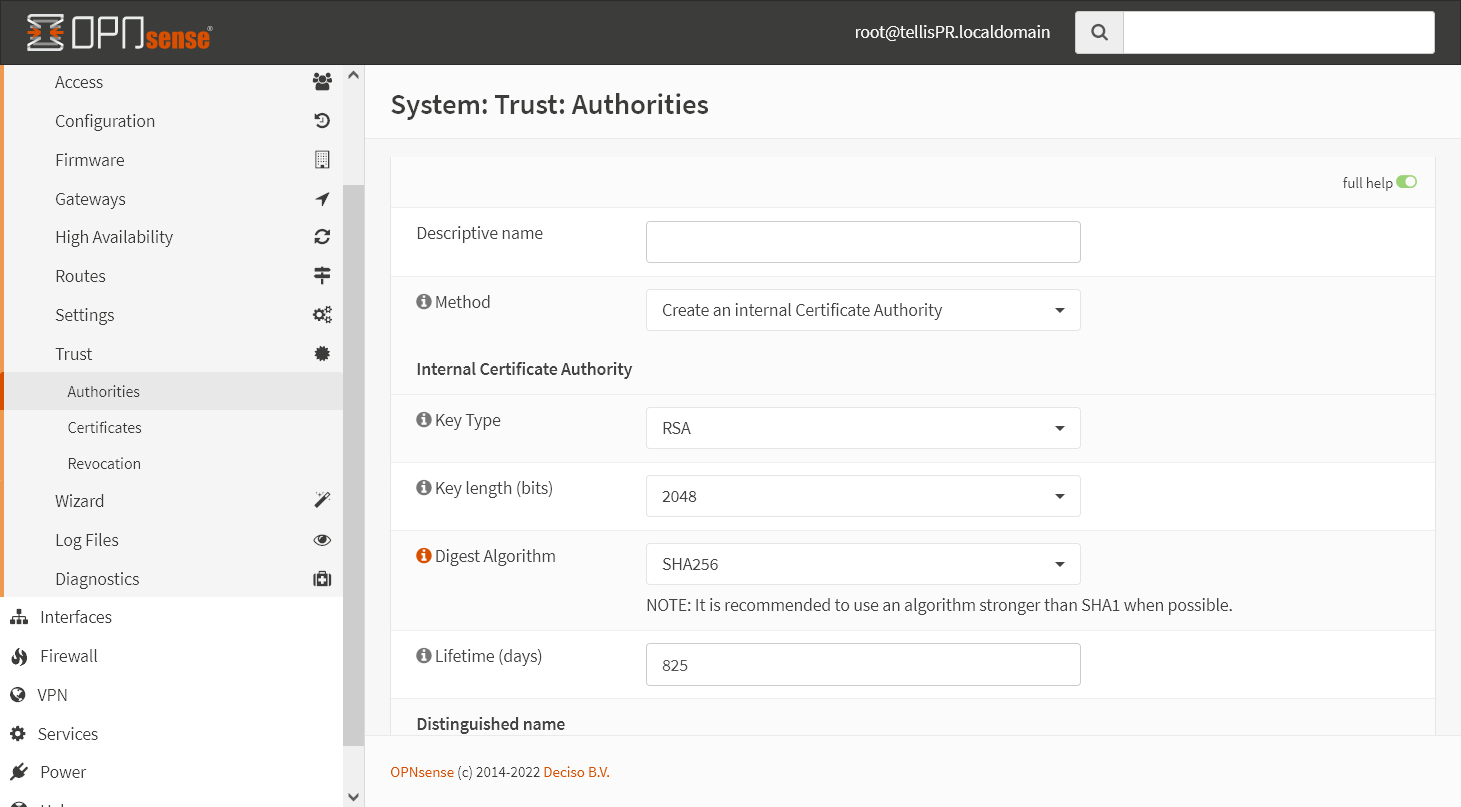This screenshot has width=1461, height=807.
Task: Click the Settings gears icon
Action: [322, 314]
